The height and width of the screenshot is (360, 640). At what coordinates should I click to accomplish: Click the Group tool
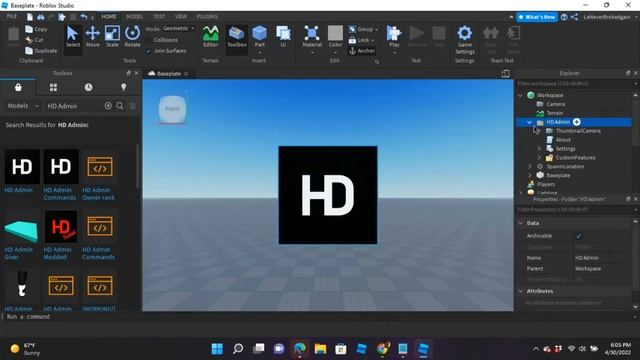362,29
